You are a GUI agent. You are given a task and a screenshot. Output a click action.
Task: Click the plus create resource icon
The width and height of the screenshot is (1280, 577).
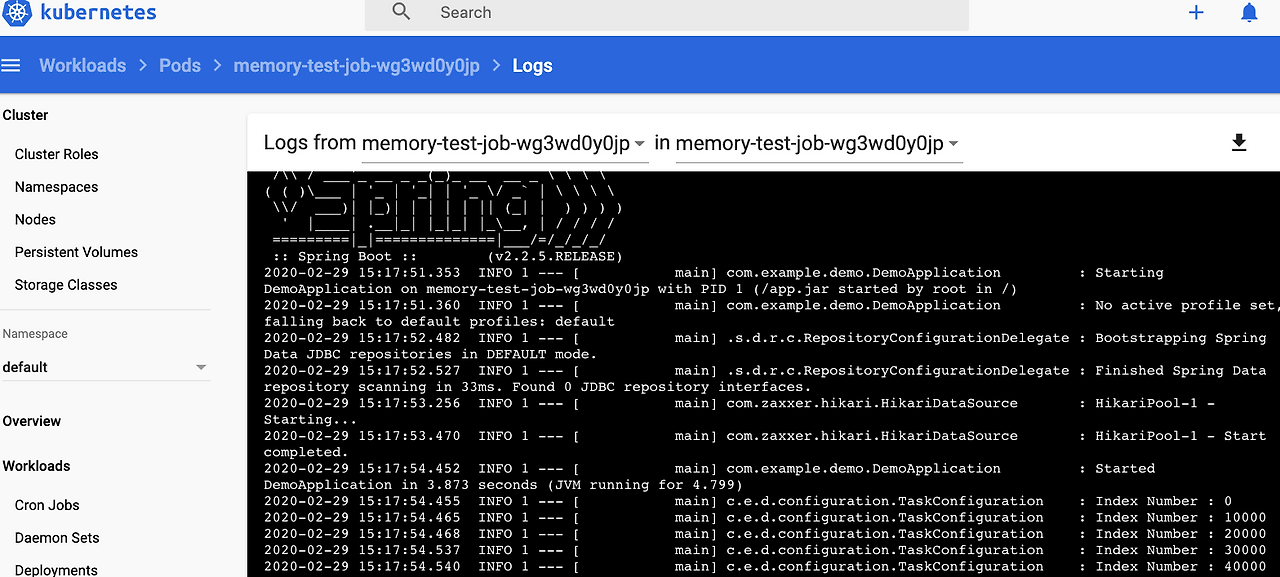point(1196,12)
